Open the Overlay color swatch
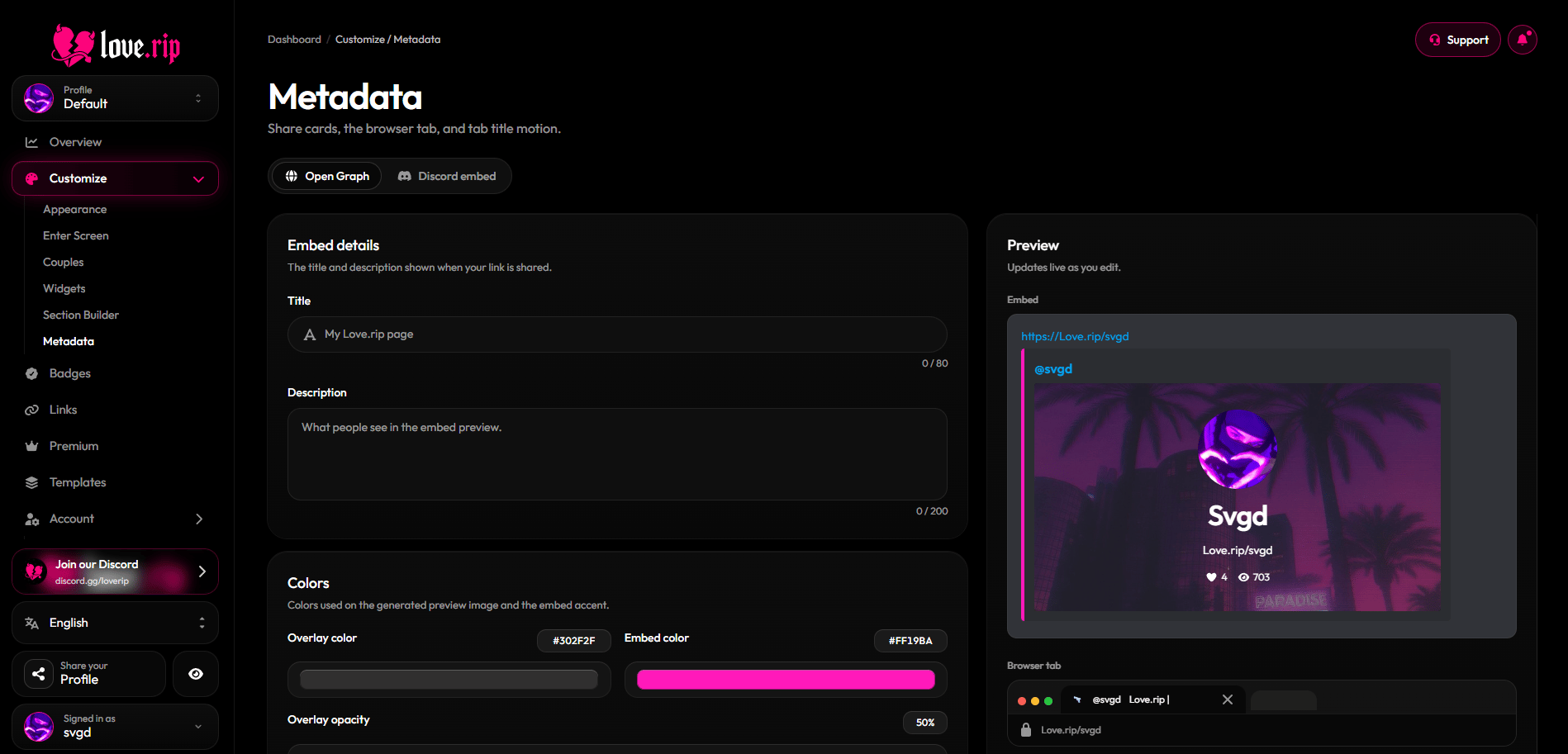The height and width of the screenshot is (754, 1568). tap(449, 680)
